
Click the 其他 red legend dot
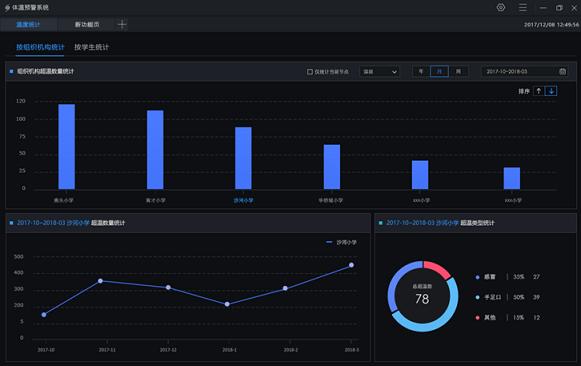477,317
